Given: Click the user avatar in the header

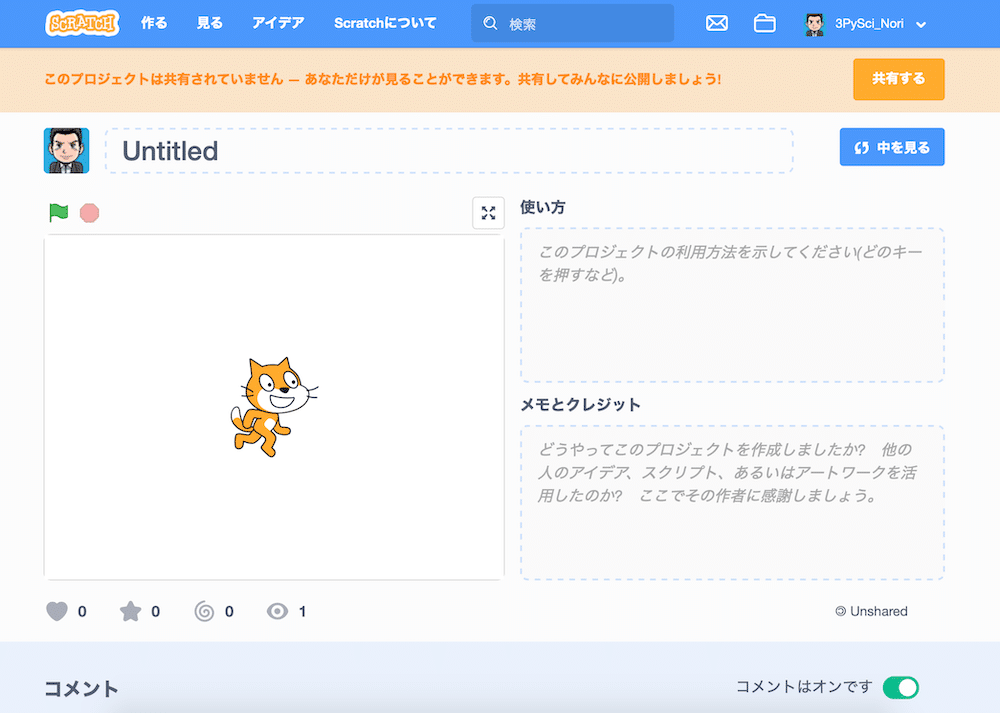Looking at the screenshot, I should point(814,24).
